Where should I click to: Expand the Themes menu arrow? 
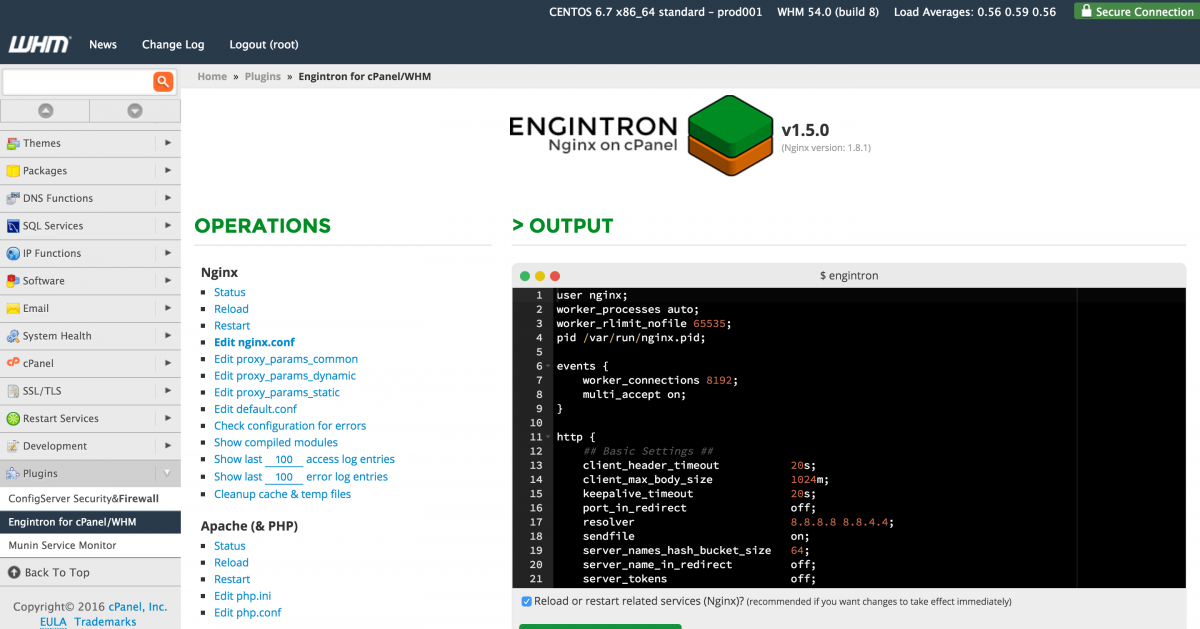[167, 143]
